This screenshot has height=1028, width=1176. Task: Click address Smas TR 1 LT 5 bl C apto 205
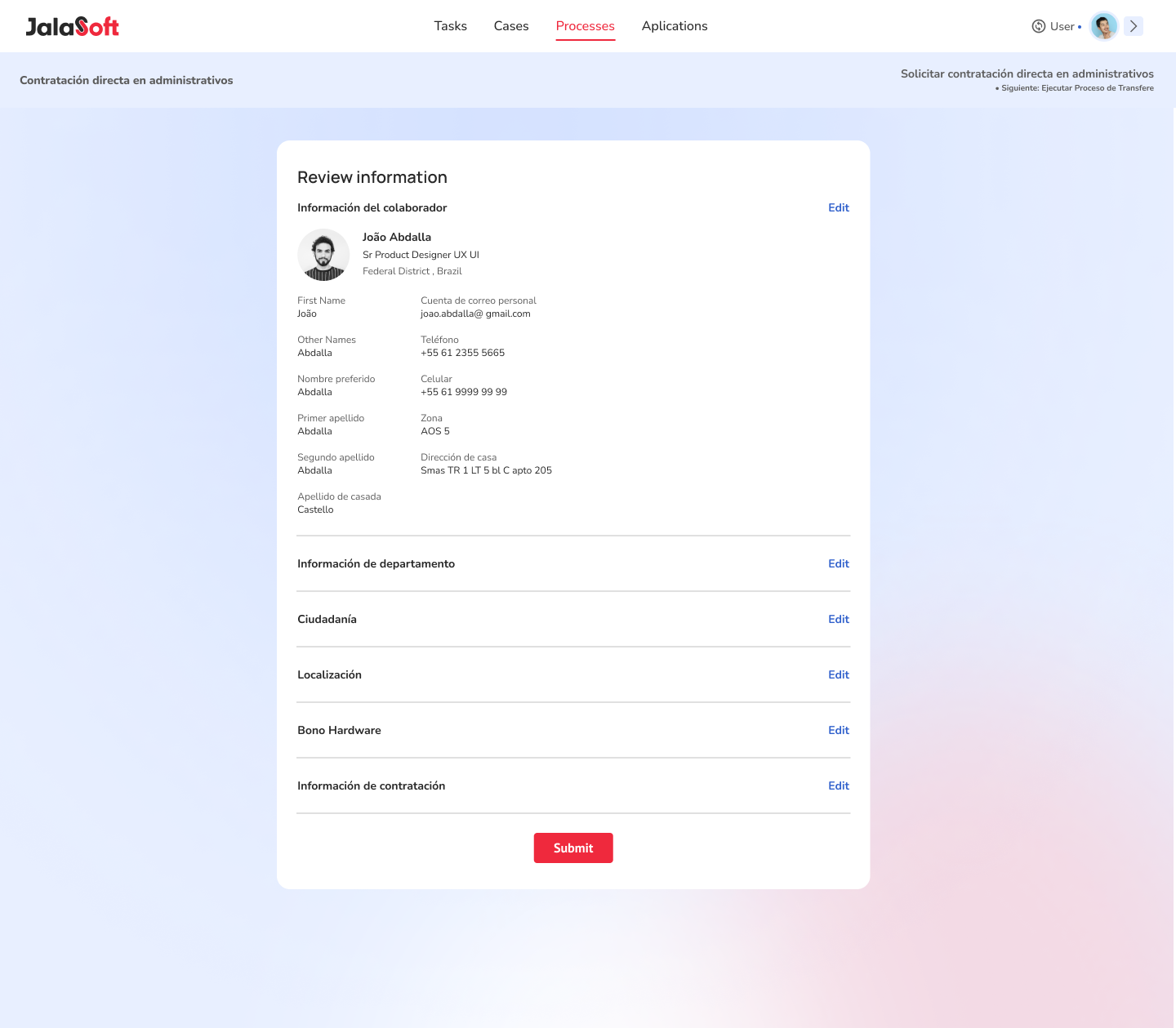tap(486, 470)
